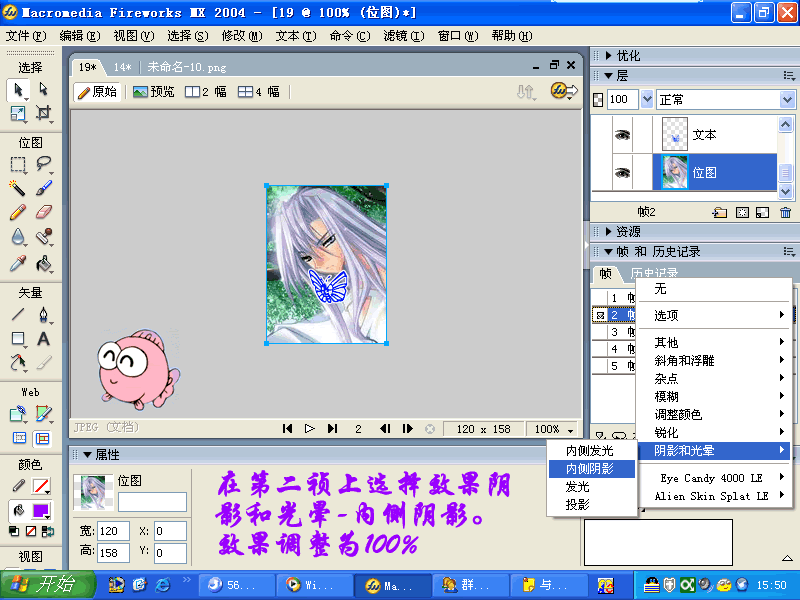Switch to the 预览 view tab
Image resolution: width=800 pixels, height=600 pixels.
(x=154, y=92)
